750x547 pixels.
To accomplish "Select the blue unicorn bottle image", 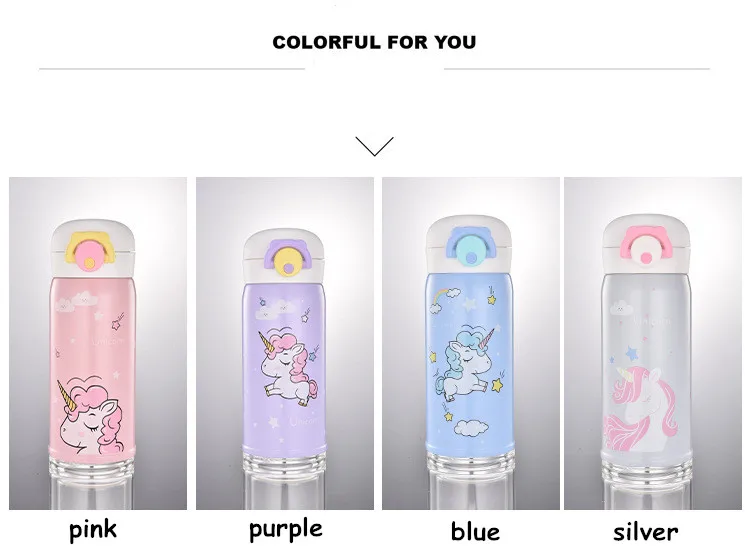I will (x=471, y=343).
